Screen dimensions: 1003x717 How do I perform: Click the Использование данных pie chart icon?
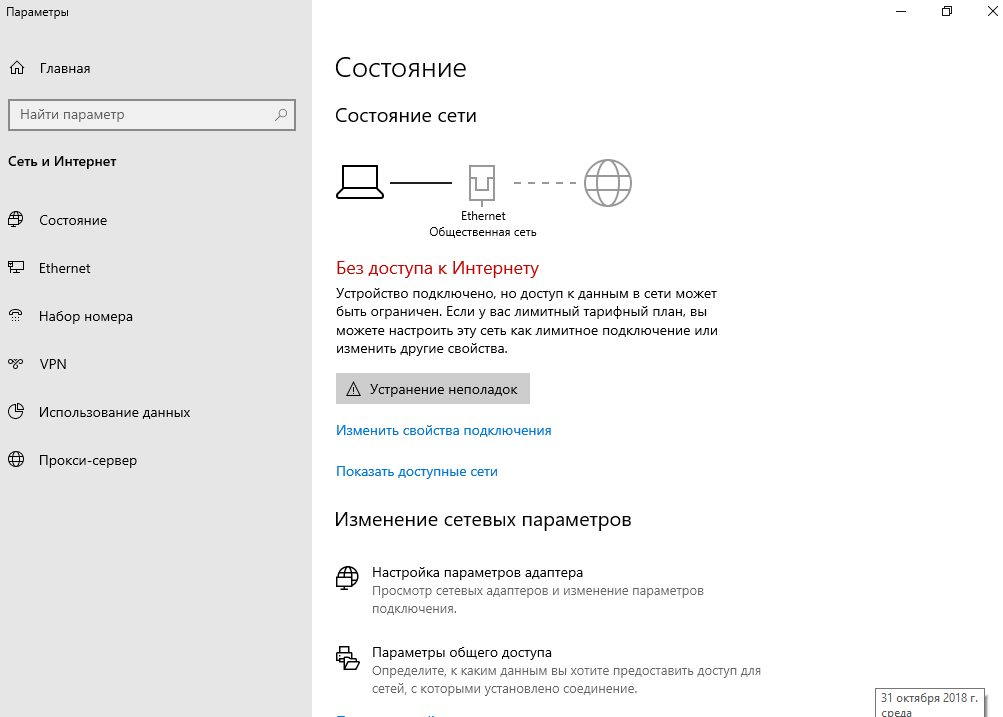[16, 411]
